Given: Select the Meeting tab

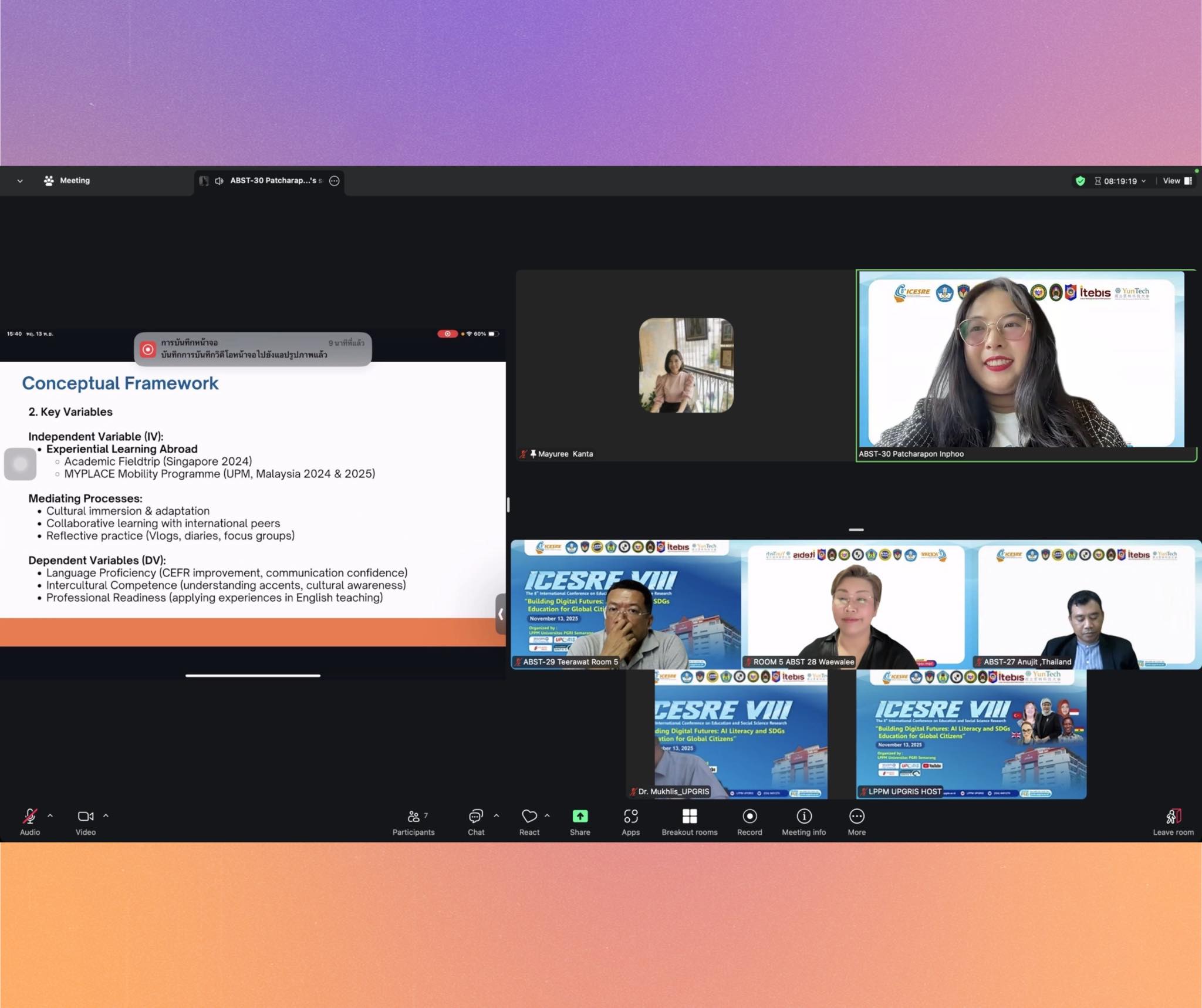Looking at the screenshot, I should click(67, 181).
